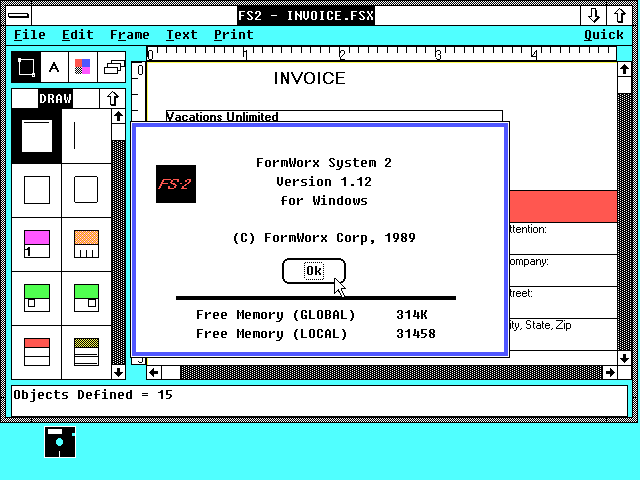The width and height of the screenshot is (640, 480).
Task: Open the Edit menu
Action: tap(78, 35)
